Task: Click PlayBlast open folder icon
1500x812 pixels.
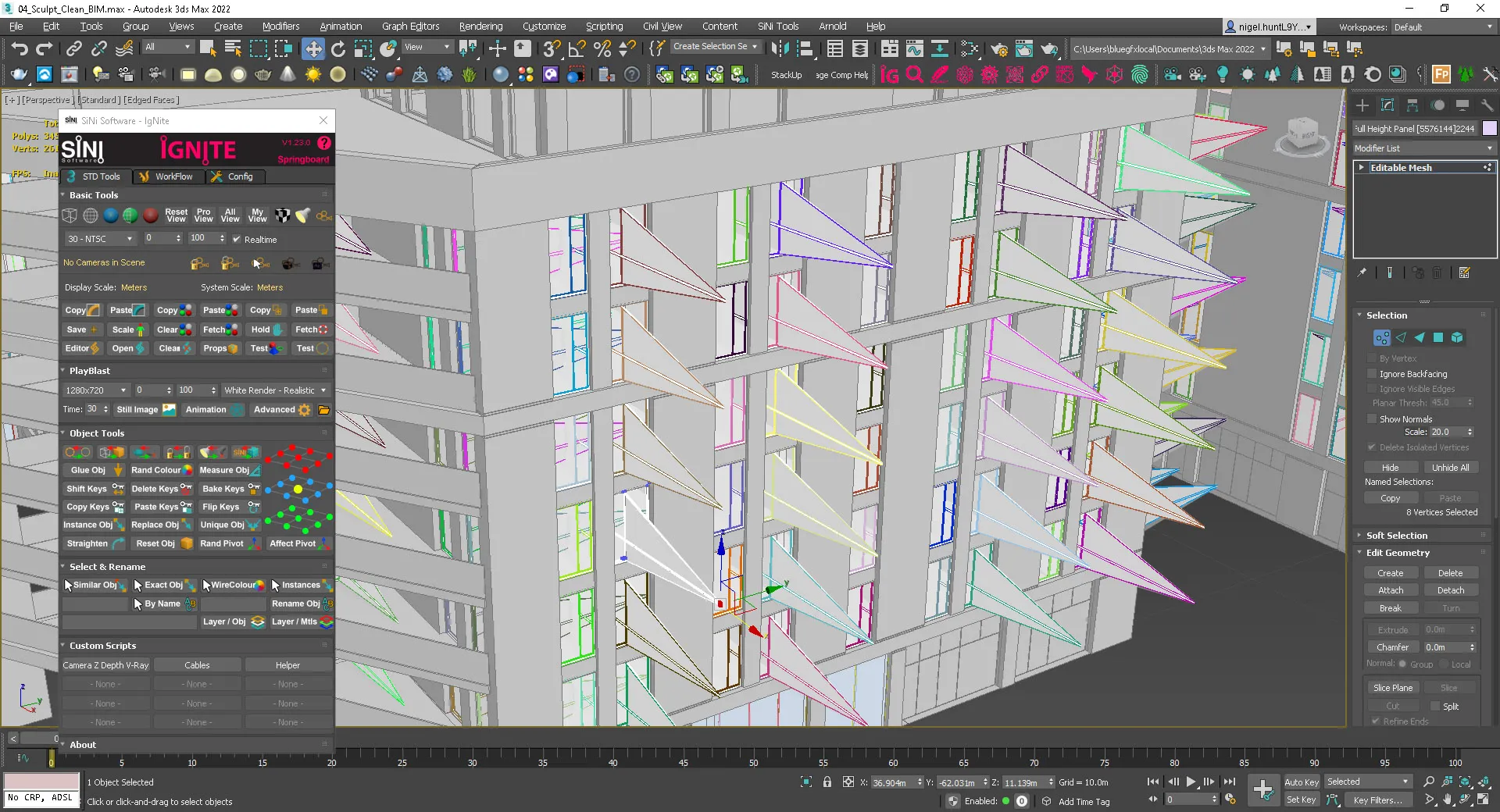Action: (x=324, y=410)
